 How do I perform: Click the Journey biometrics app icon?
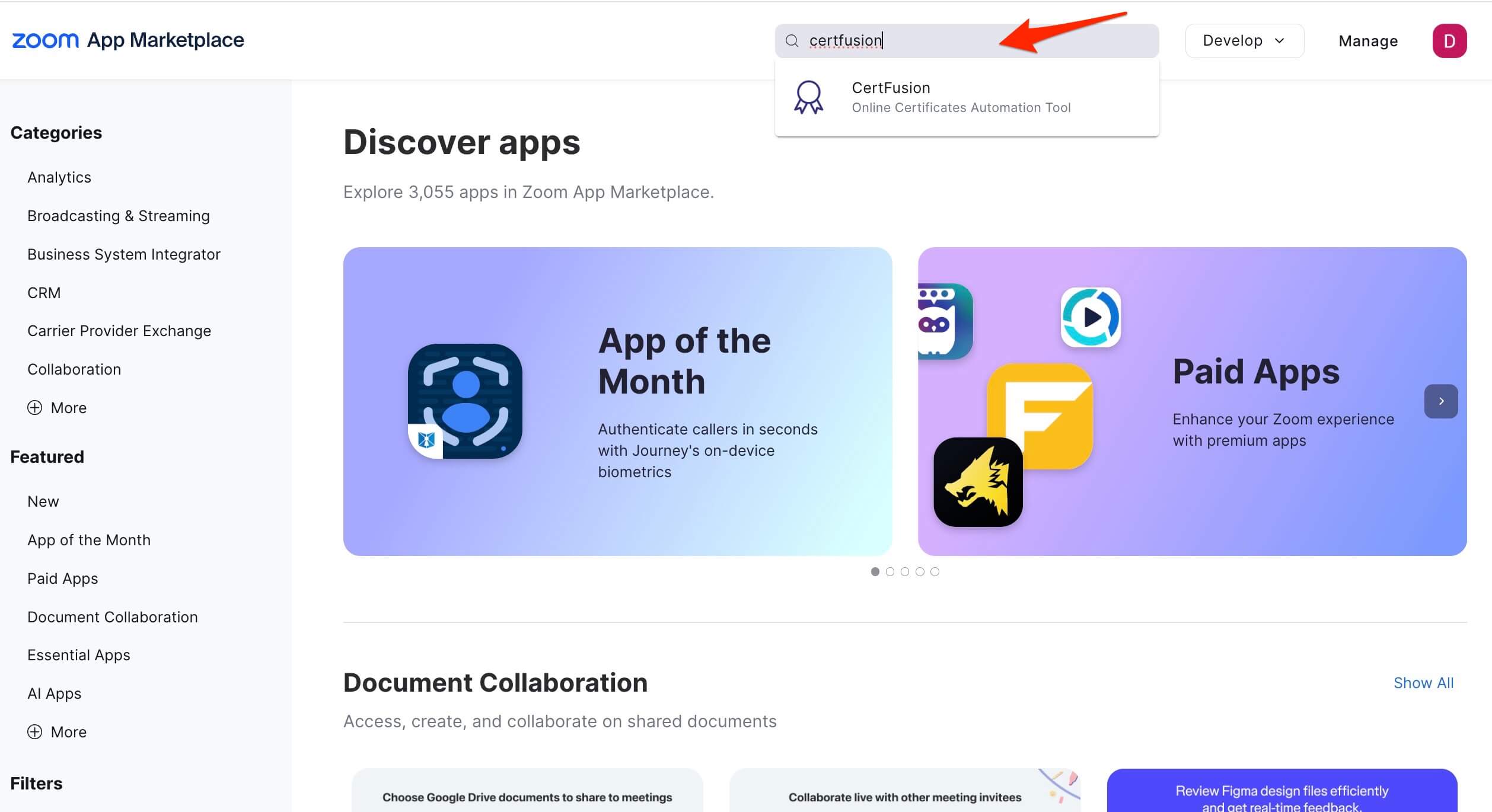465,401
